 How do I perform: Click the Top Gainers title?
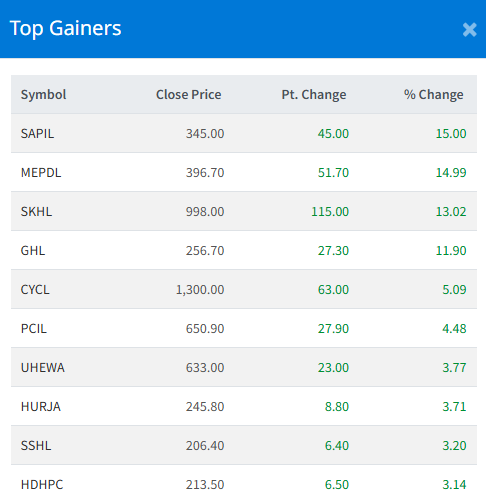[66, 28]
